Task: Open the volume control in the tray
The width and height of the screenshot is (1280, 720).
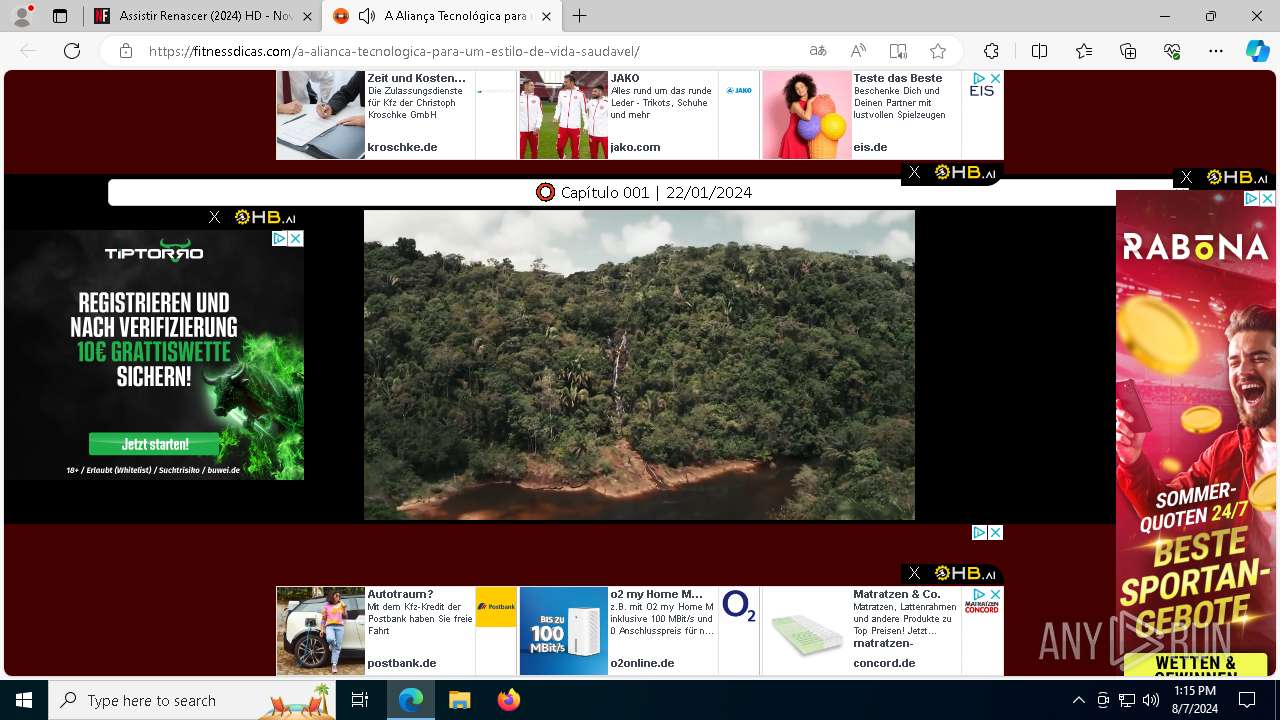Action: [x=1151, y=700]
